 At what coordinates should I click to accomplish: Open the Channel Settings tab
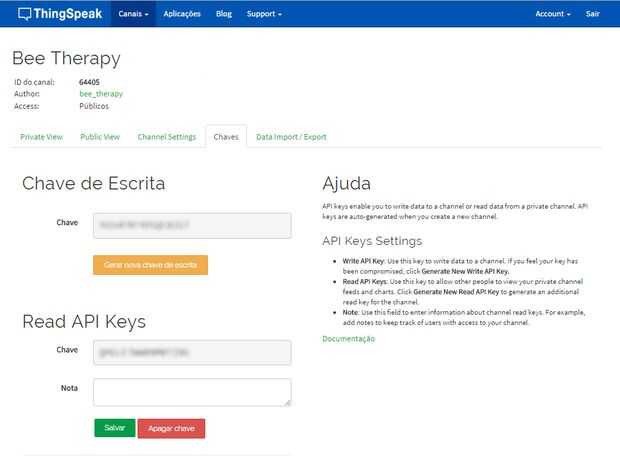(167, 137)
